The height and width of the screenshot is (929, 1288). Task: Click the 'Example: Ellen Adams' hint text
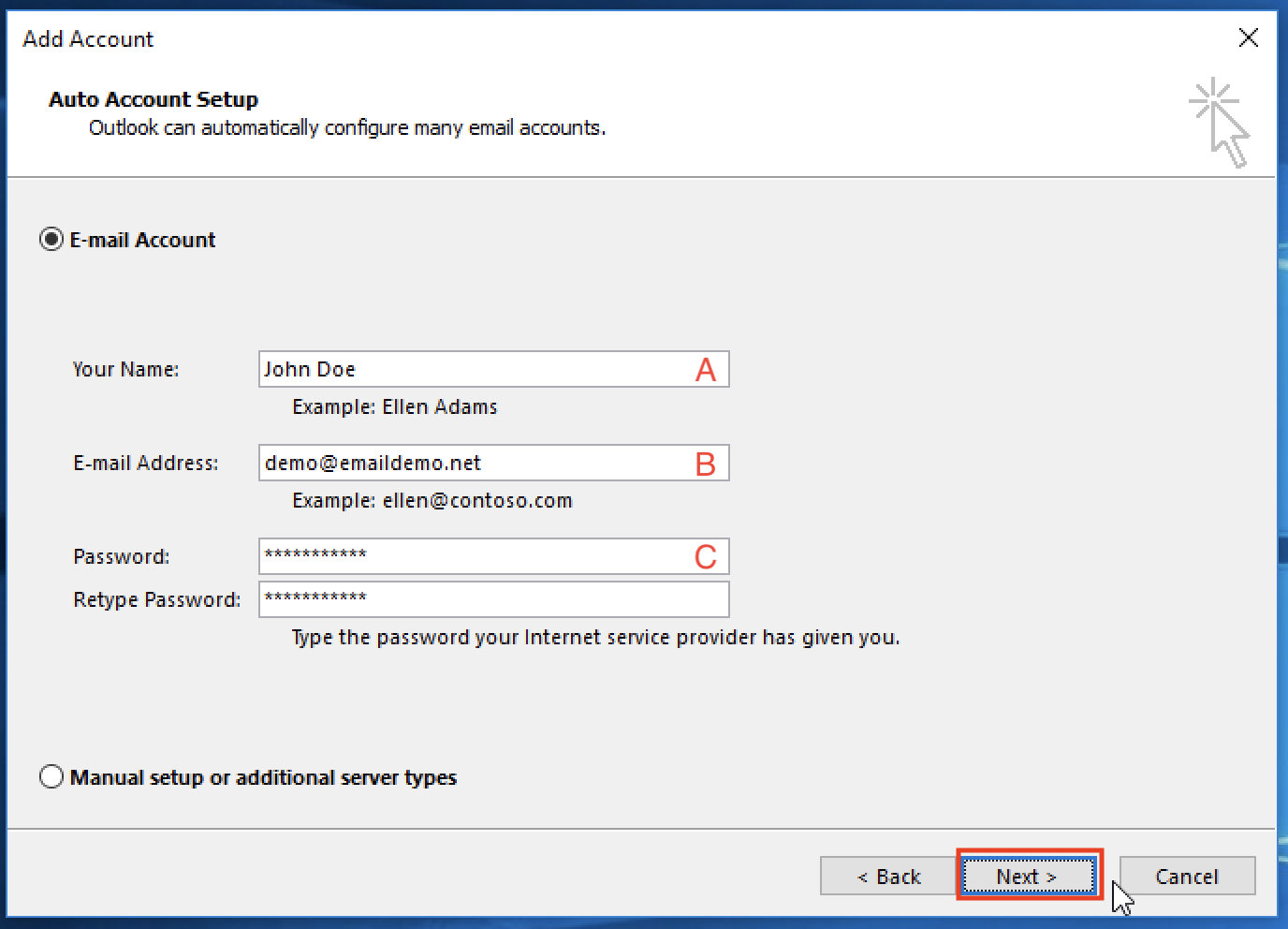[x=394, y=406]
